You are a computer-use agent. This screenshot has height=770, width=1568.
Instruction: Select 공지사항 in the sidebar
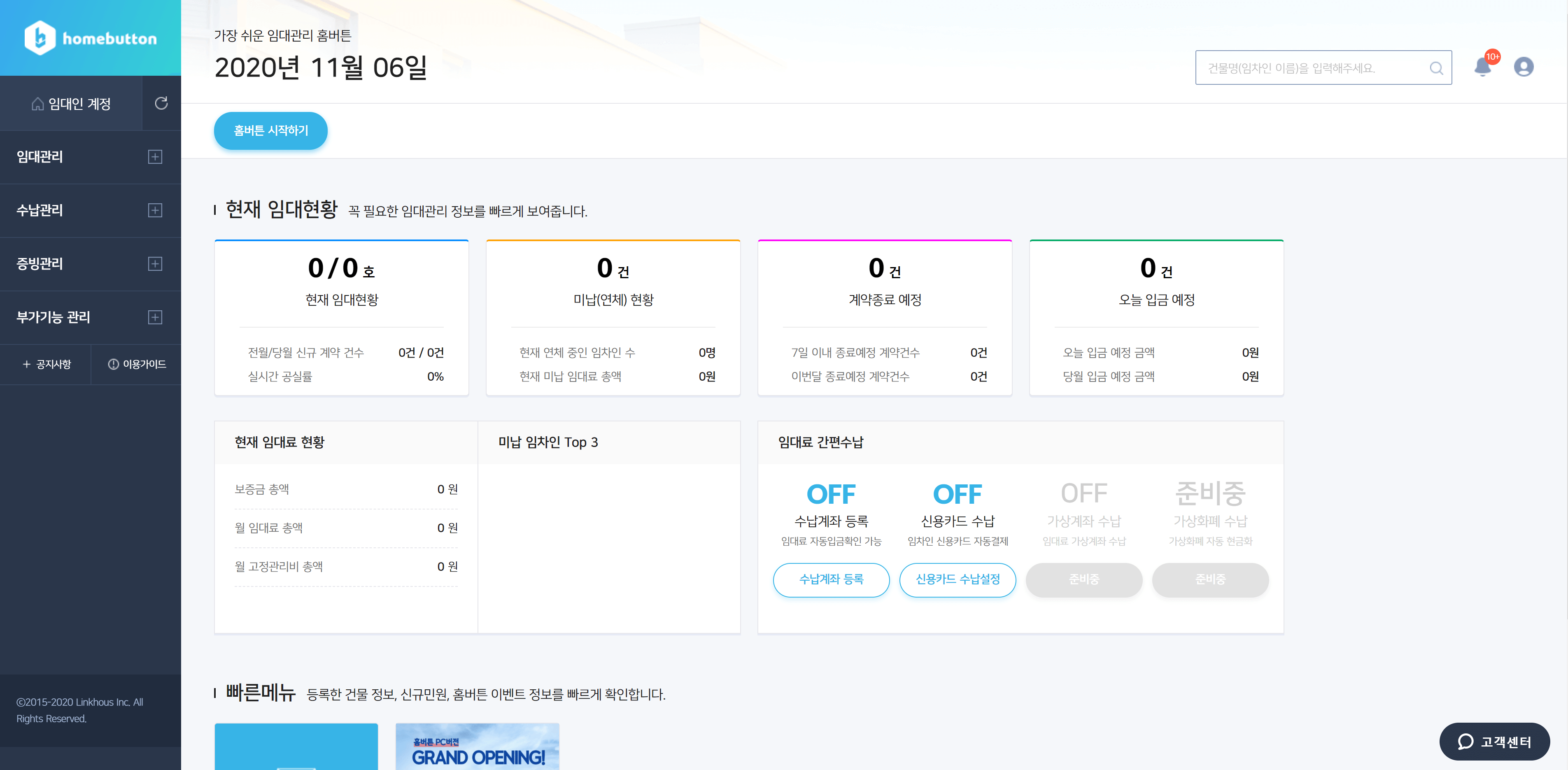click(54, 364)
